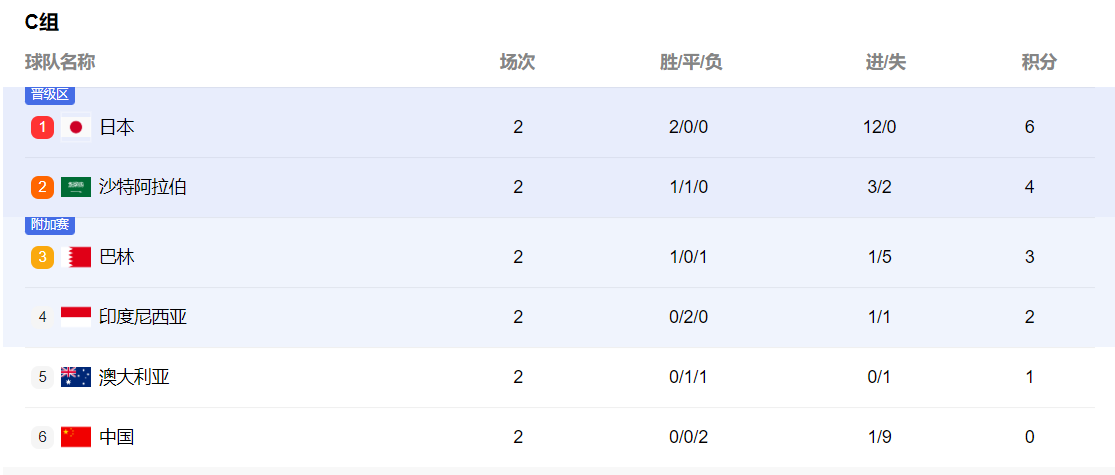The width and height of the screenshot is (1115, 475).
Task: Click the Australia flag icon
Action: [76, 377]
